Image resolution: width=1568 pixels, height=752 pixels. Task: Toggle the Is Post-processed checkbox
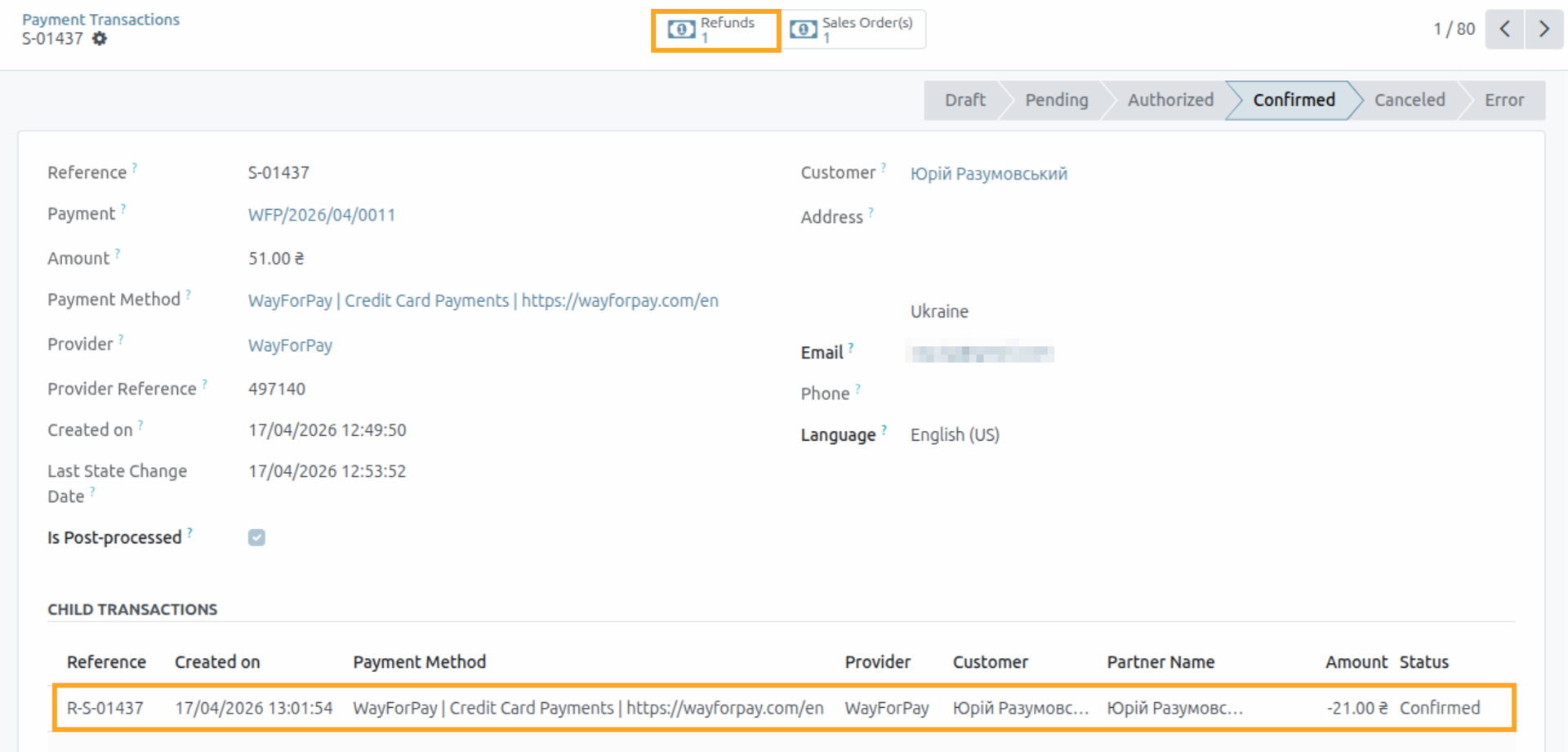click(256, 537)
